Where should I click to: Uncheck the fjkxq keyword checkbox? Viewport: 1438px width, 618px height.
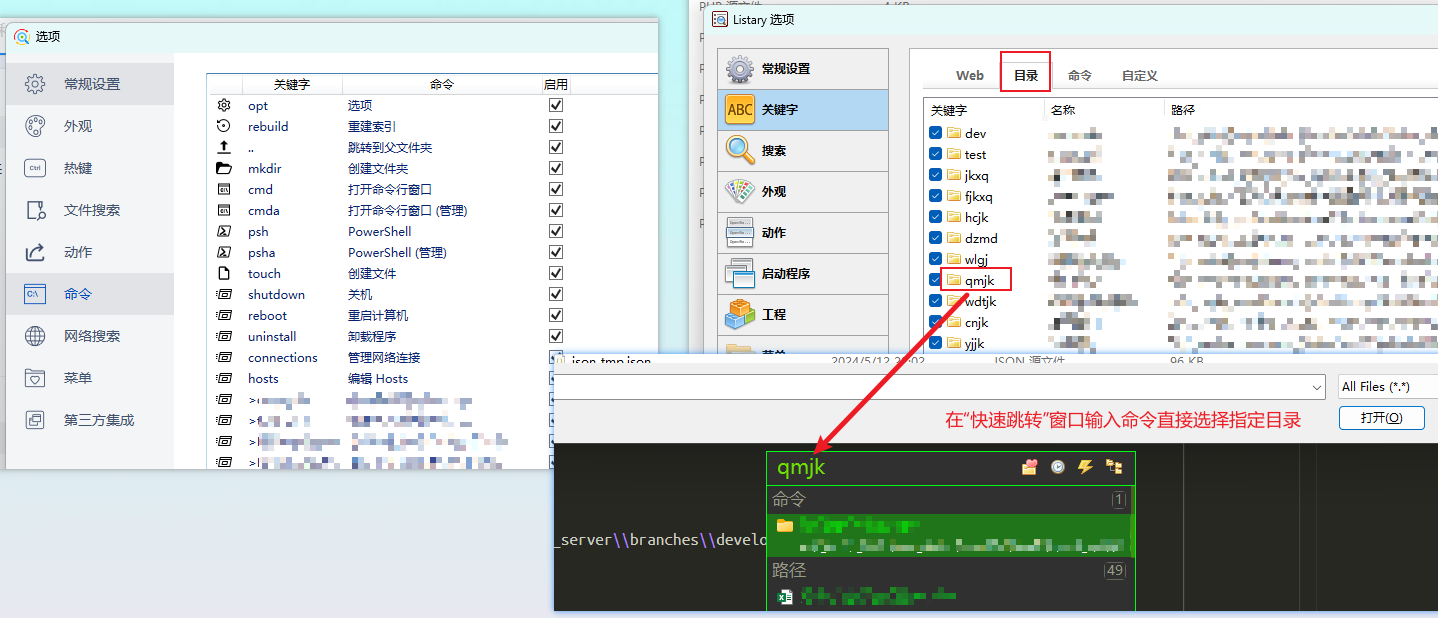[x=935, y=196]
